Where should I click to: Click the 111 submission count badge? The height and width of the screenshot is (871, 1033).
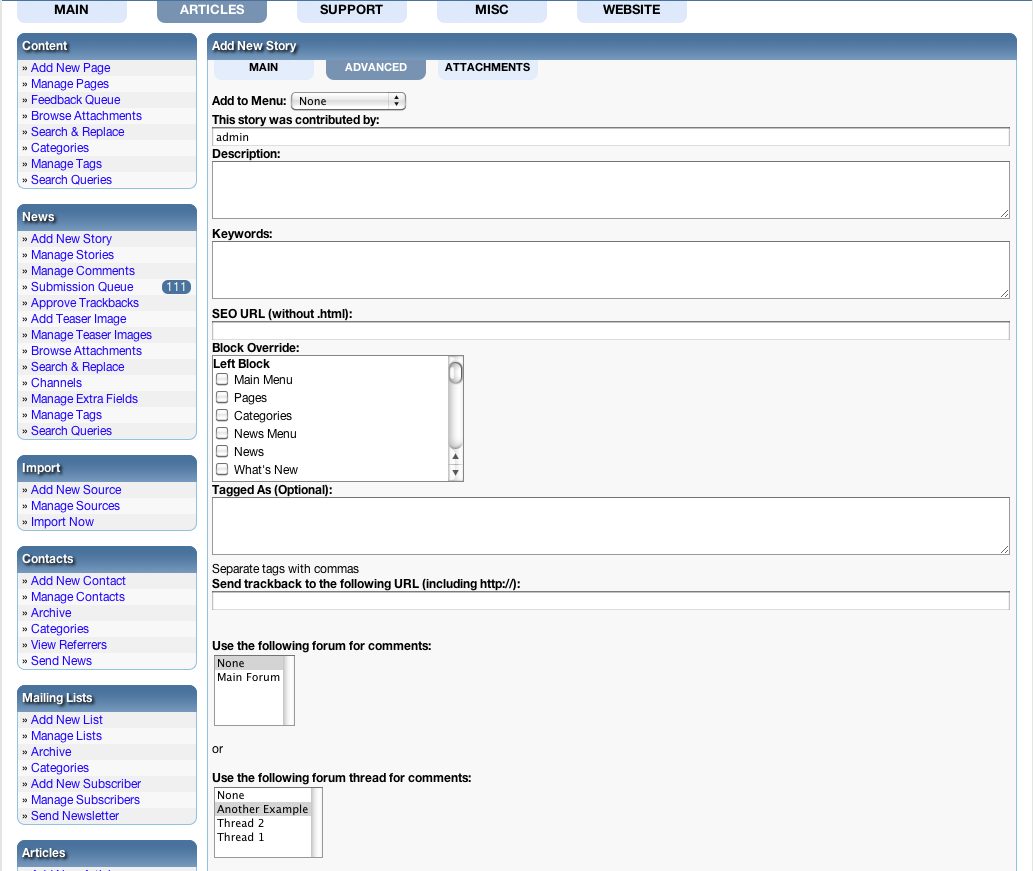(x=176, y=287)
